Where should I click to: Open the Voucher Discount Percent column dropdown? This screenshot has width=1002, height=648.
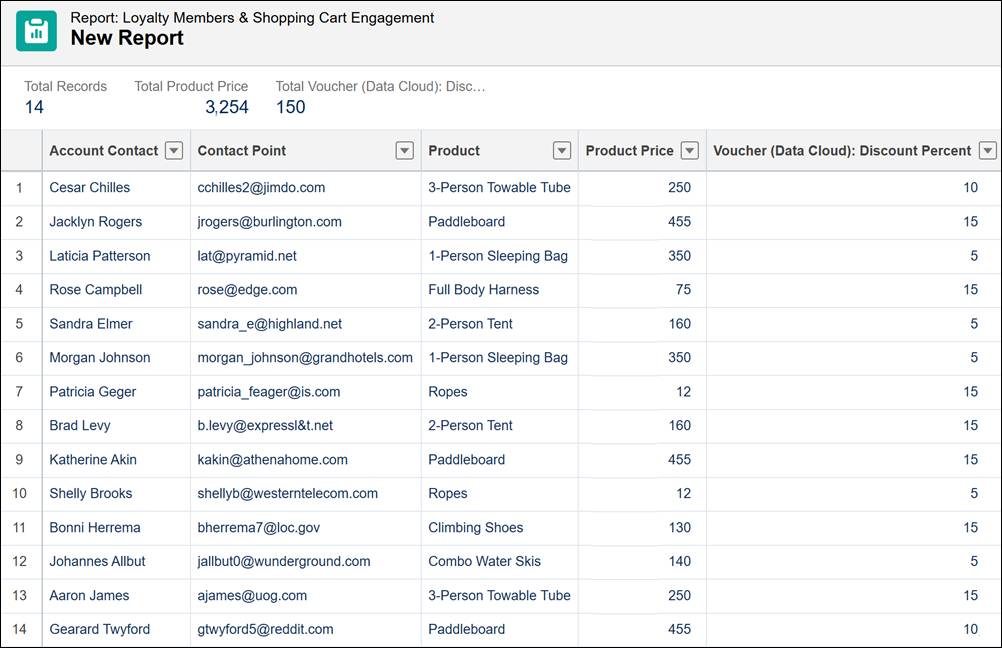click(988, 151)
